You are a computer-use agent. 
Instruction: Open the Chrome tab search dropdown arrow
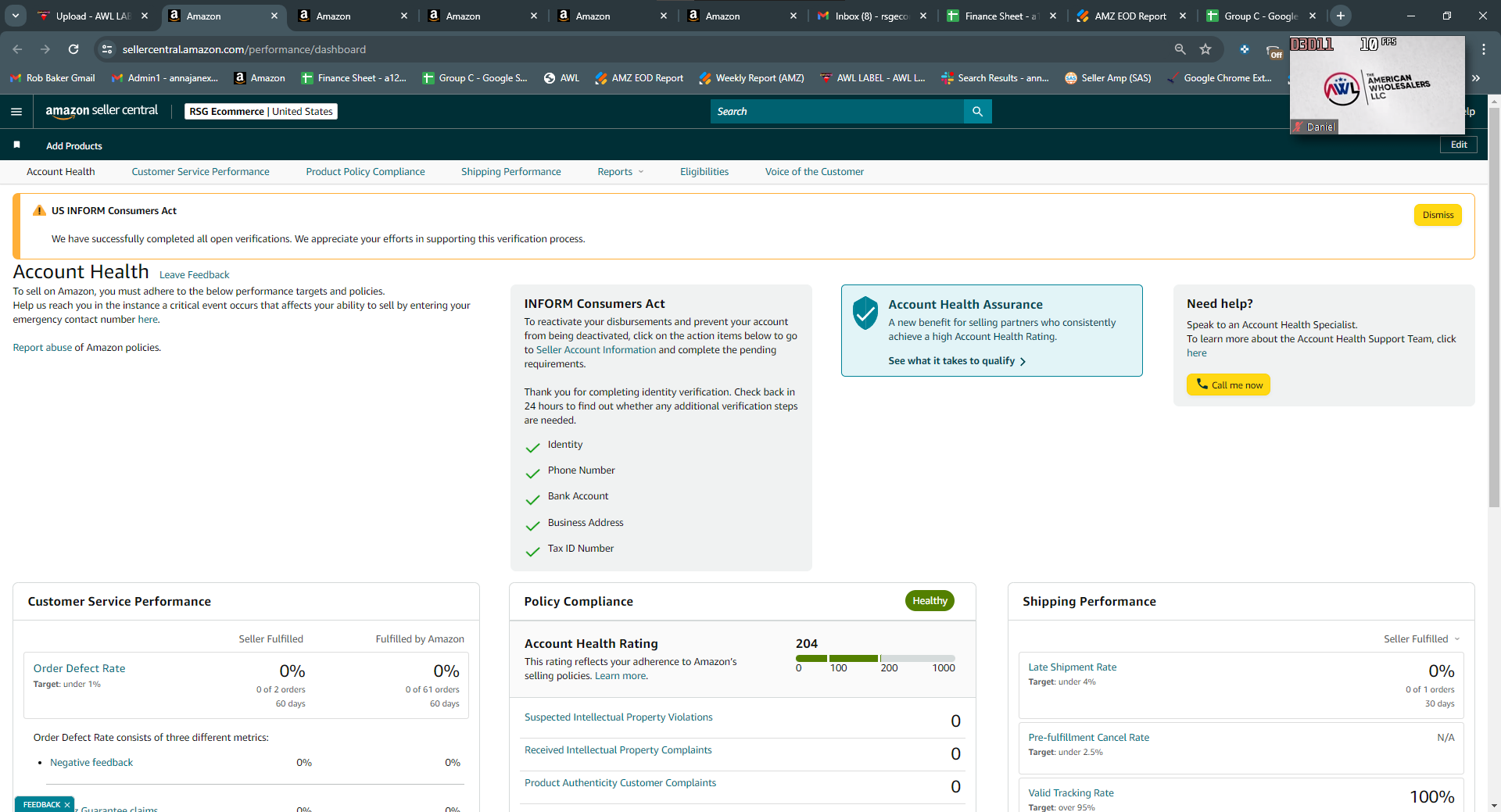point(16,16)
